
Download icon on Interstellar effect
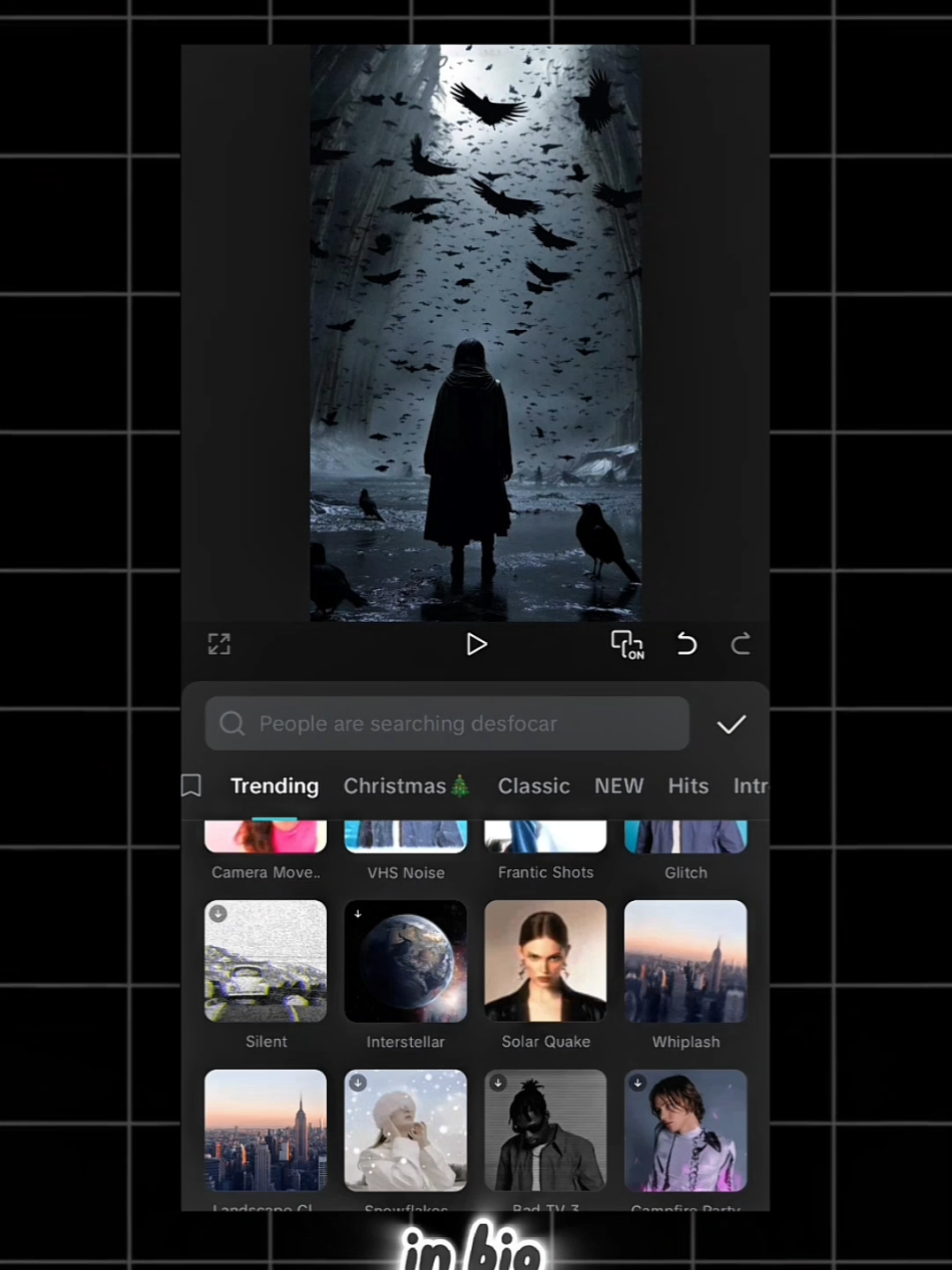tap(358, 913)
